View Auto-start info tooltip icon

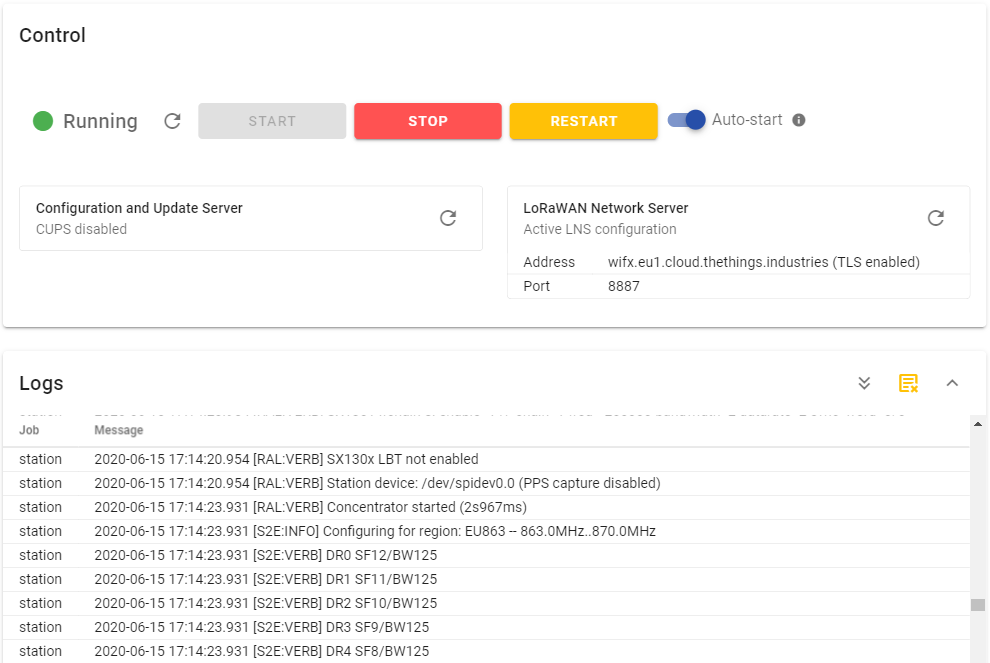coord(798,119)
